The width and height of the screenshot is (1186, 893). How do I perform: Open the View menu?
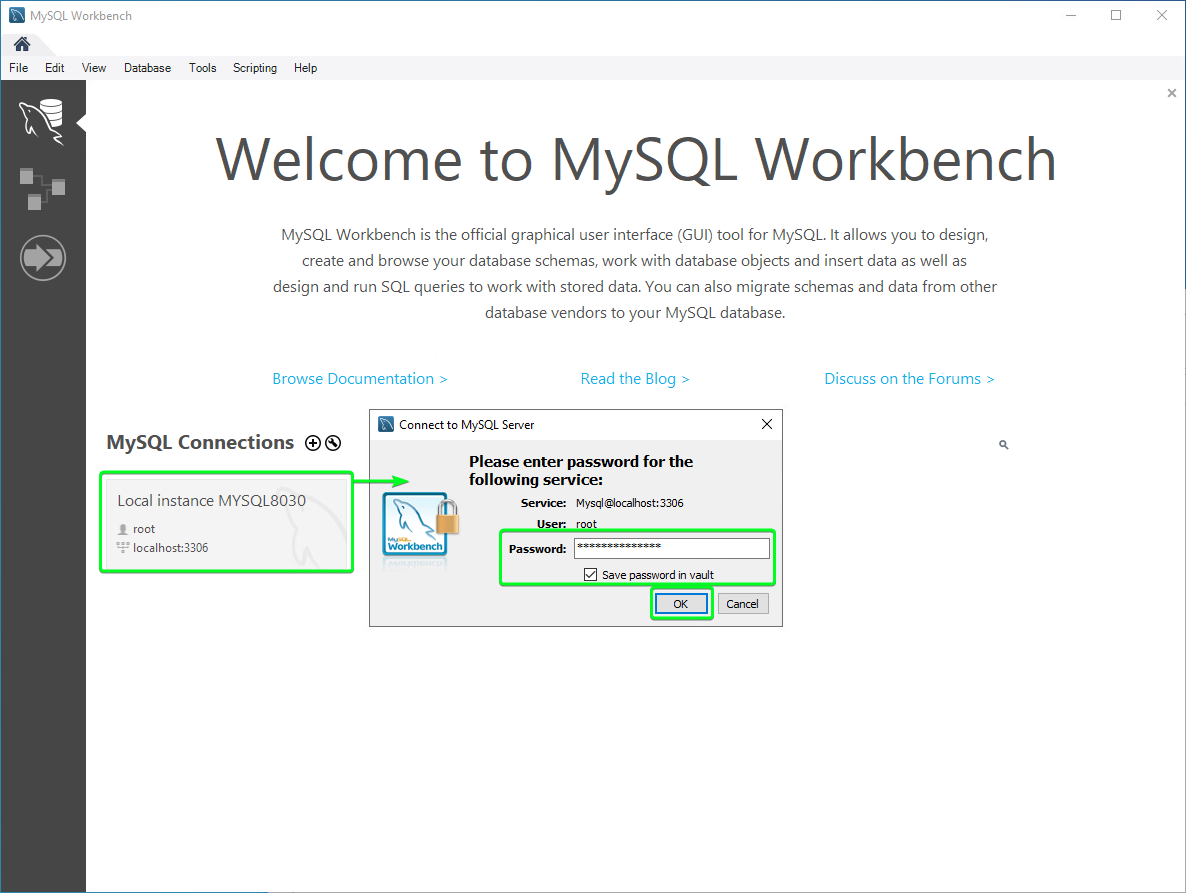(94, 68)
